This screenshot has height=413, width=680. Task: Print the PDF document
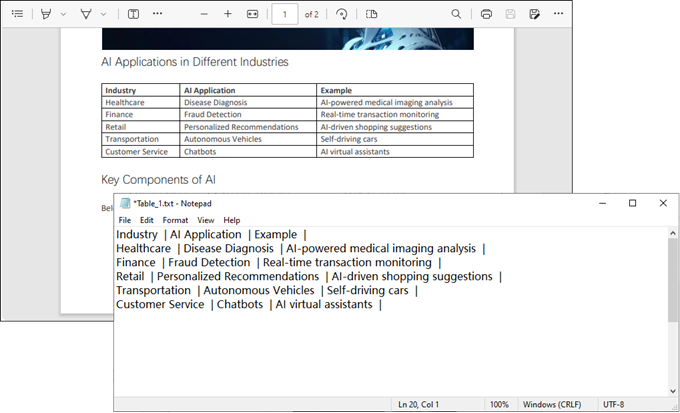pos(486,14)
